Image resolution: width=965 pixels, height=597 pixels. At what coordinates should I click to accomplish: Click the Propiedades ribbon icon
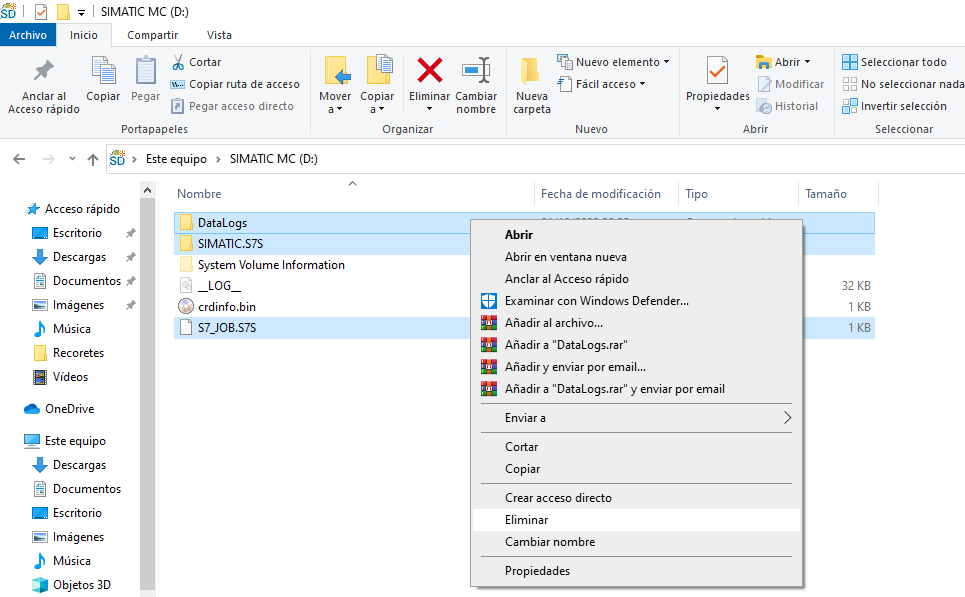[718, 85]
